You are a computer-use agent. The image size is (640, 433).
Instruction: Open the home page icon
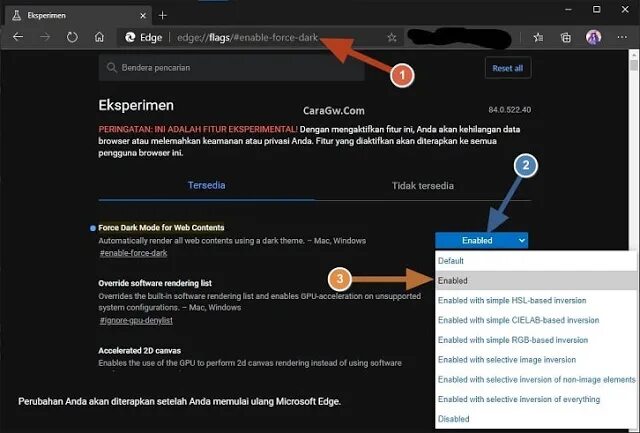tap(99, 38)
